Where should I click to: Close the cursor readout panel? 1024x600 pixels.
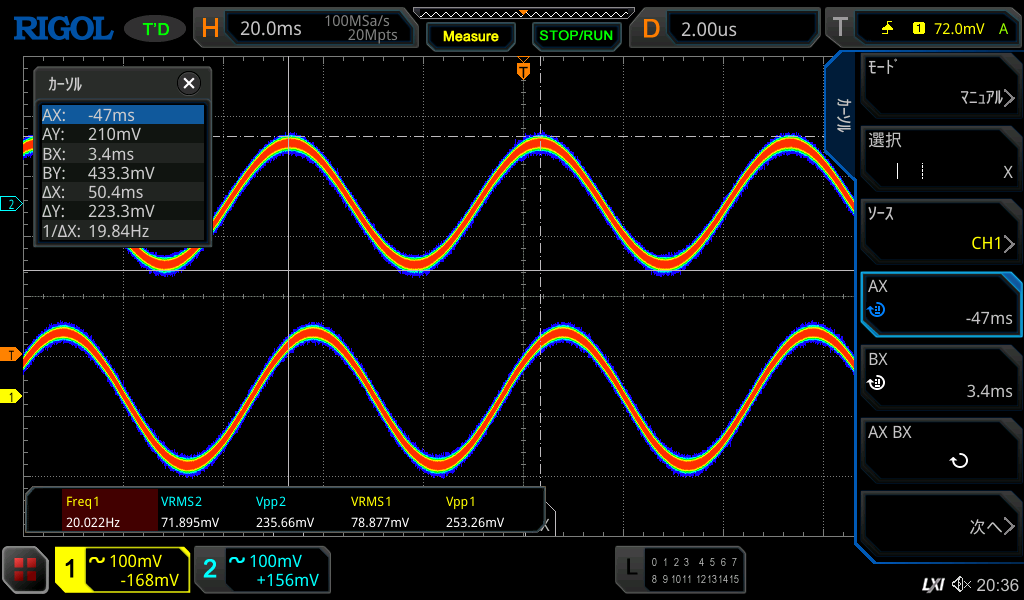[x=188, y=83]
